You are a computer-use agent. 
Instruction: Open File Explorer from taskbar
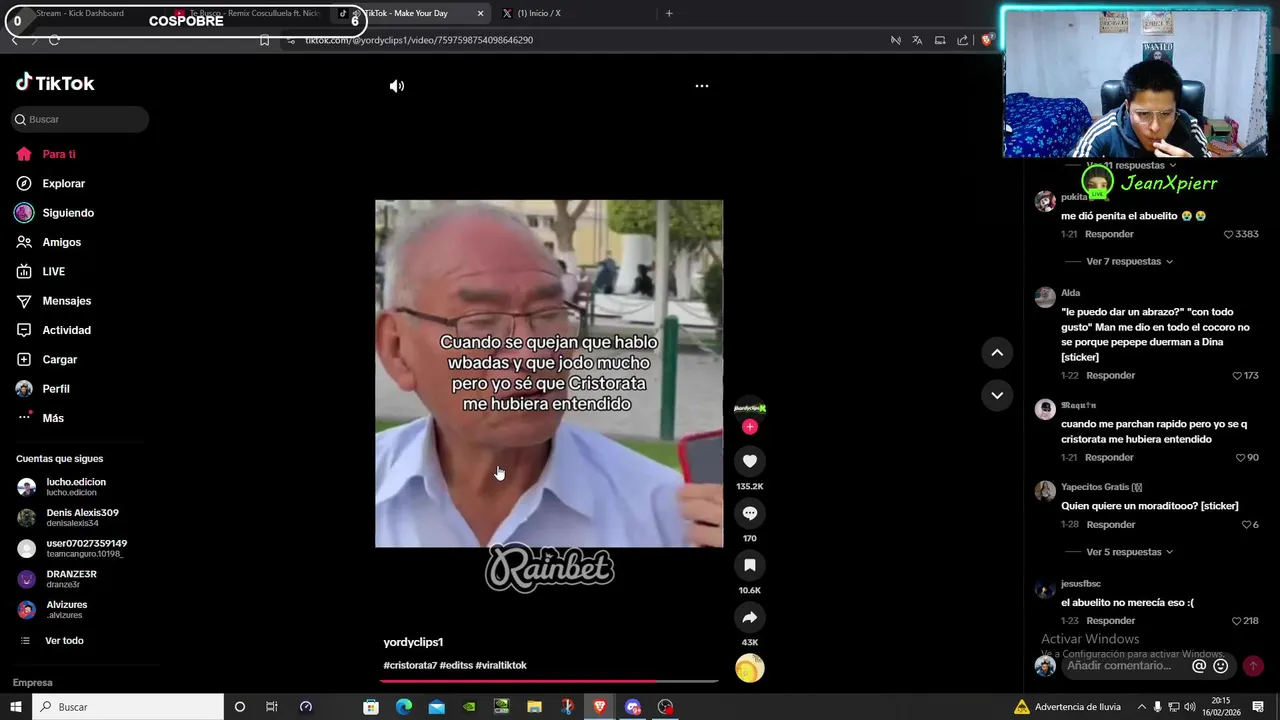(x=534, y=707)
